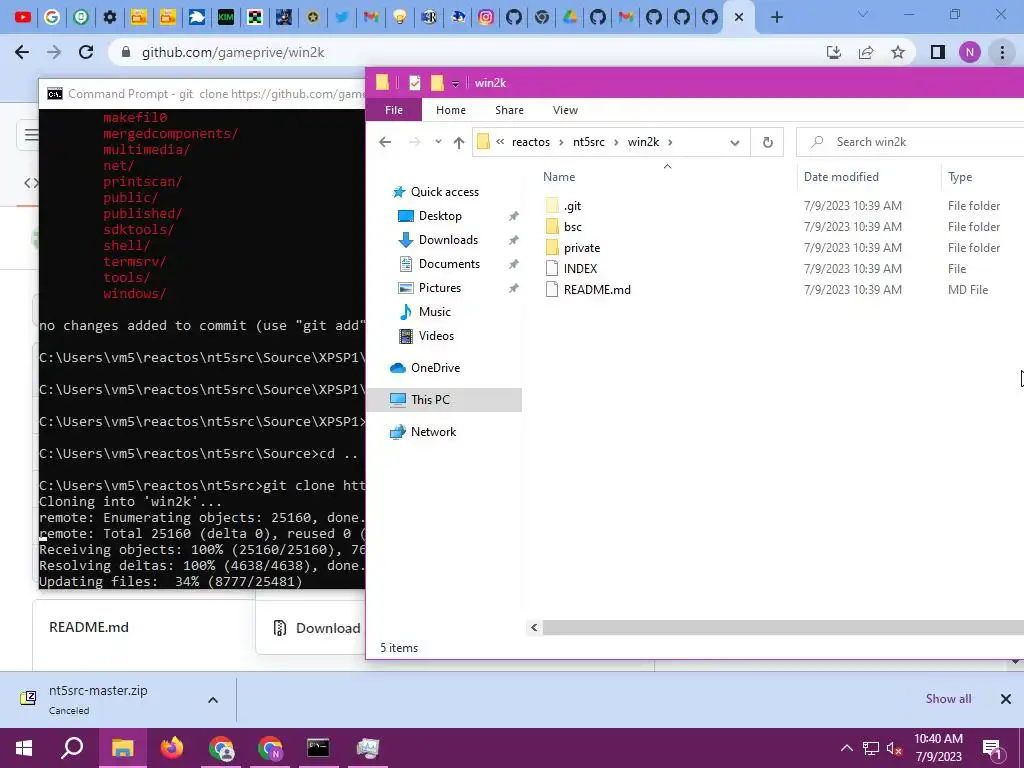Expand chevron after win2k in breadcrumb
Viewport: 1024px width, 768px height.
670,142
